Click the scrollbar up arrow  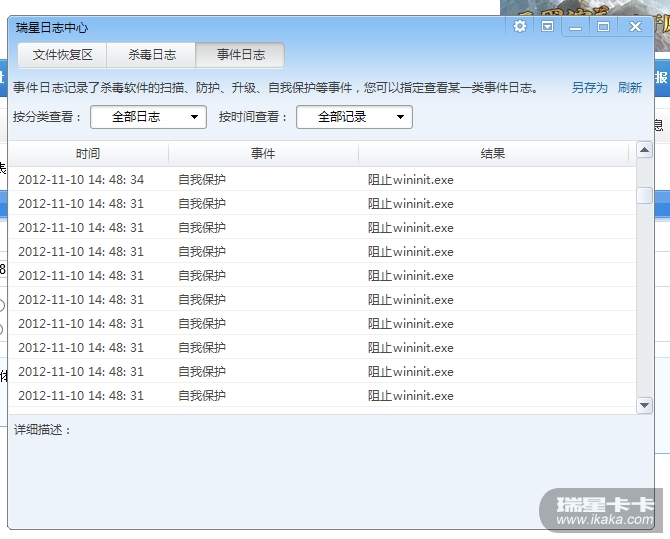pyautogui.click(x=644, y=150)
